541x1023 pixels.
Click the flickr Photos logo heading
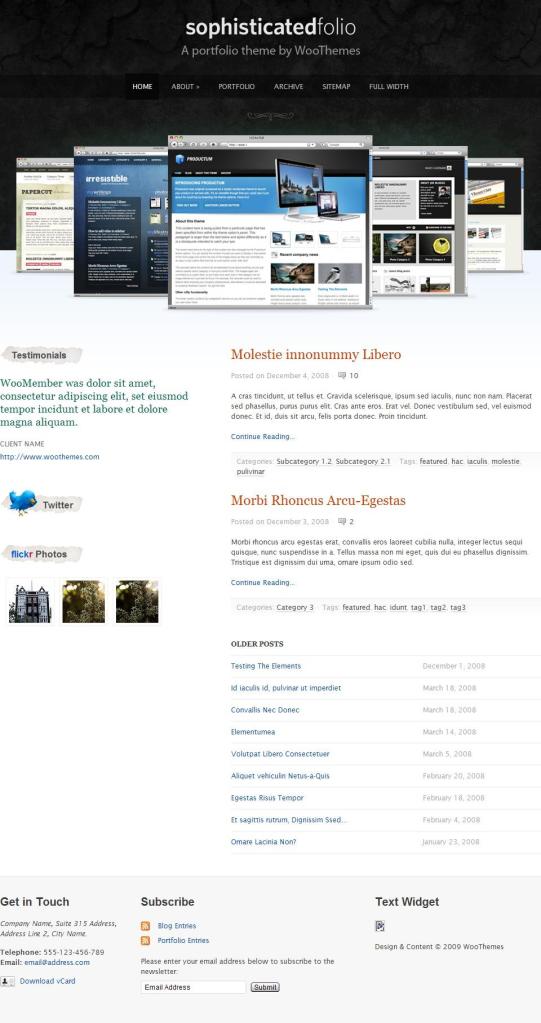pos(39,554)
